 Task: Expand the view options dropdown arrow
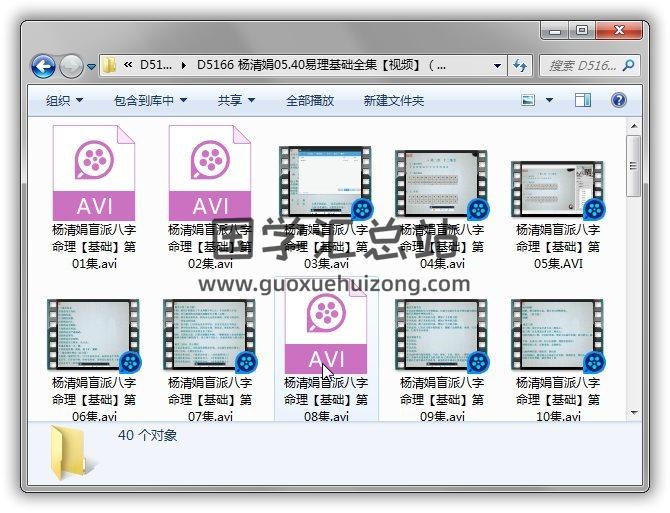(x=550, y=101)
